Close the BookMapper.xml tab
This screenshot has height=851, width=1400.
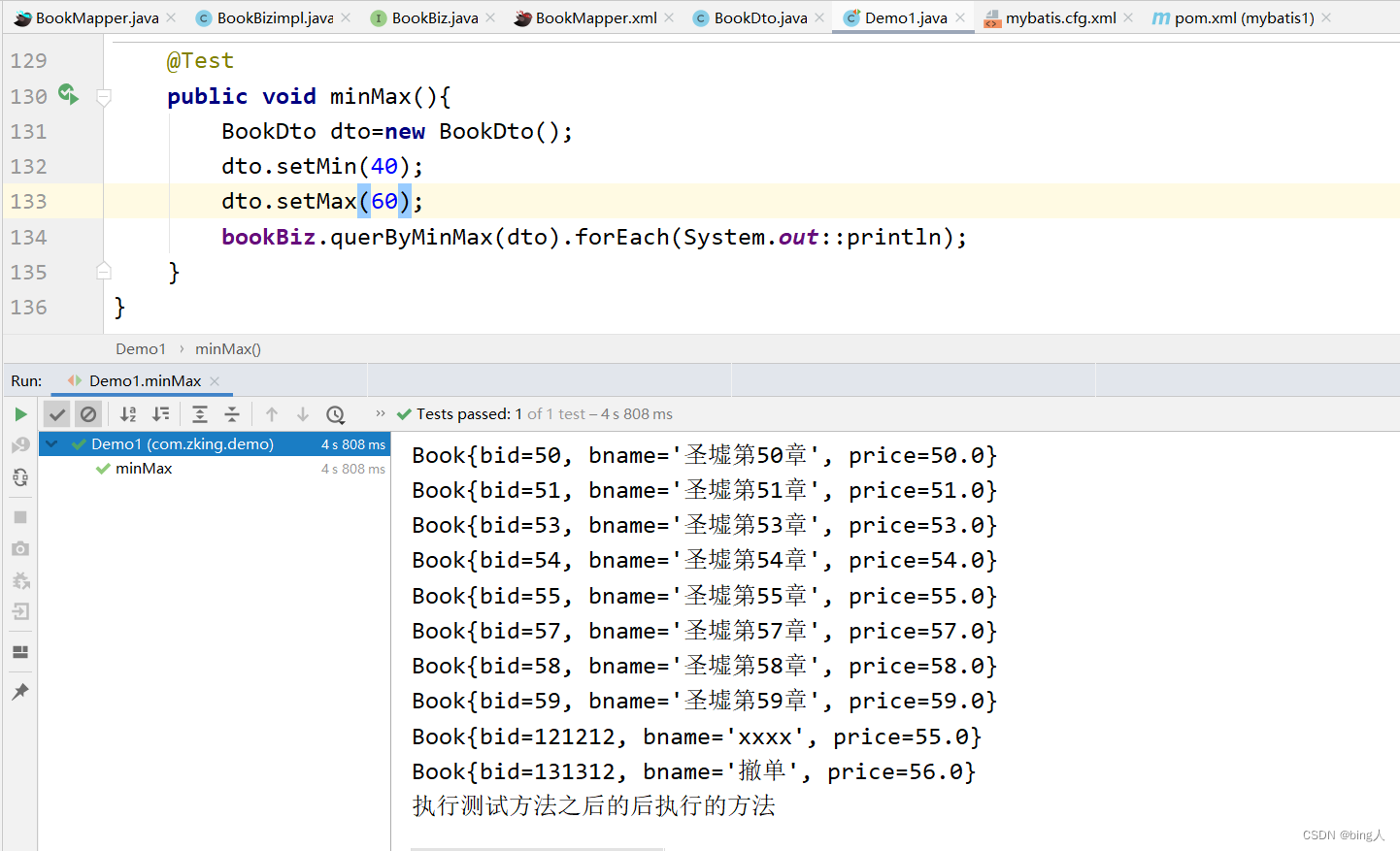[670, 17]
